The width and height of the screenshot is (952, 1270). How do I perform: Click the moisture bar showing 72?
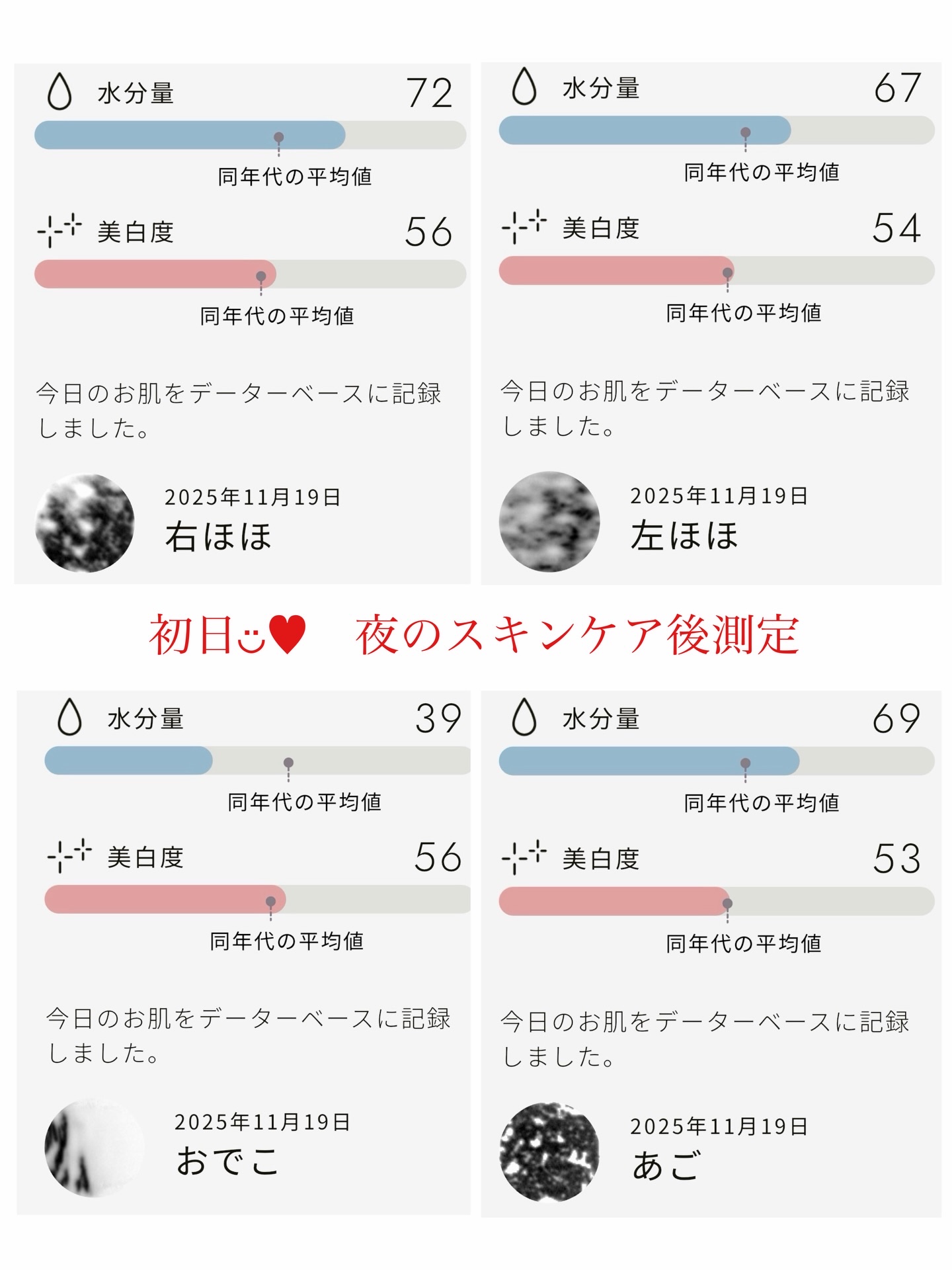250,134
